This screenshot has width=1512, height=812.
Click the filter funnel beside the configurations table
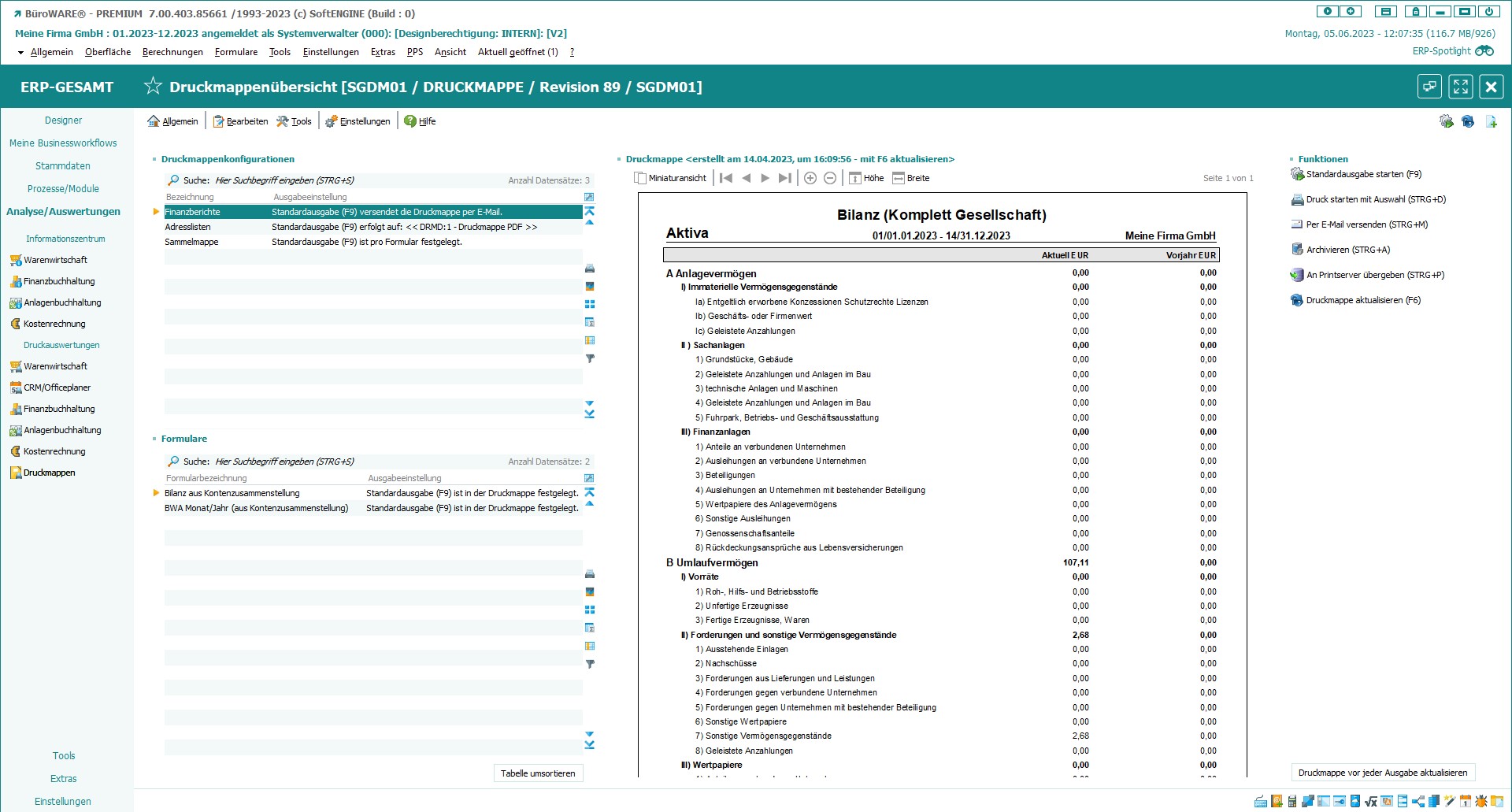[x=590, y=358]
